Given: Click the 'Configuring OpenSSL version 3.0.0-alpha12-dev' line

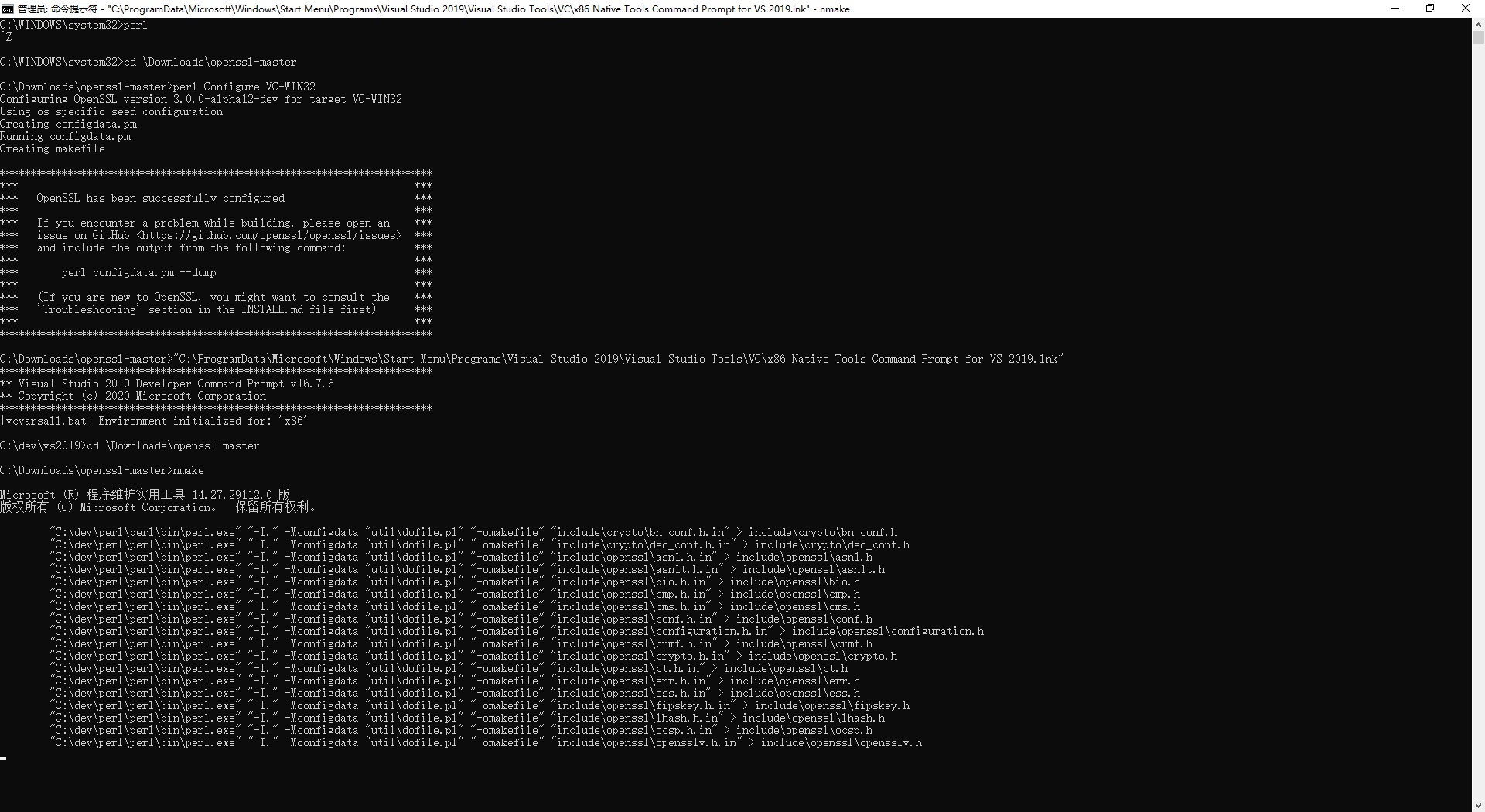Looking at the screenshot, I should (201, 99).
